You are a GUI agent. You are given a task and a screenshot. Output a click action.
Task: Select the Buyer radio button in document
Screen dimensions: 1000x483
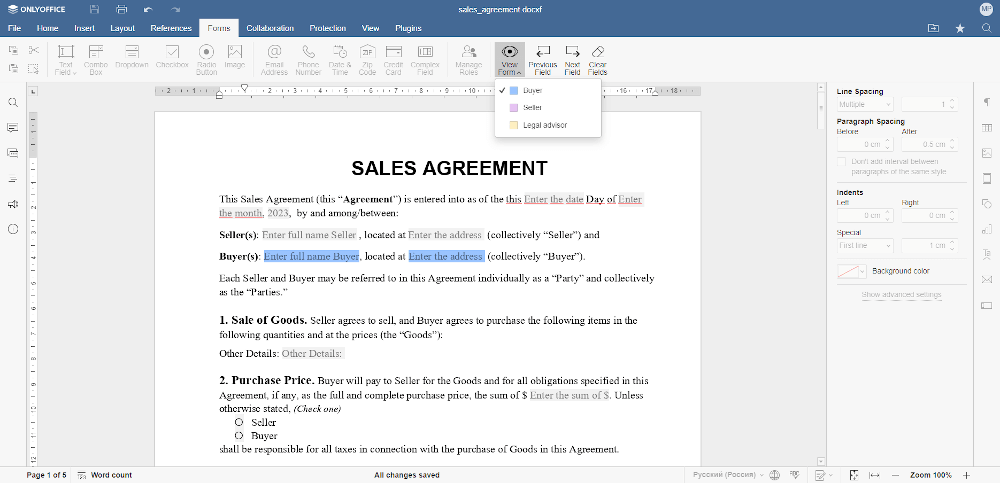[239, 436]
